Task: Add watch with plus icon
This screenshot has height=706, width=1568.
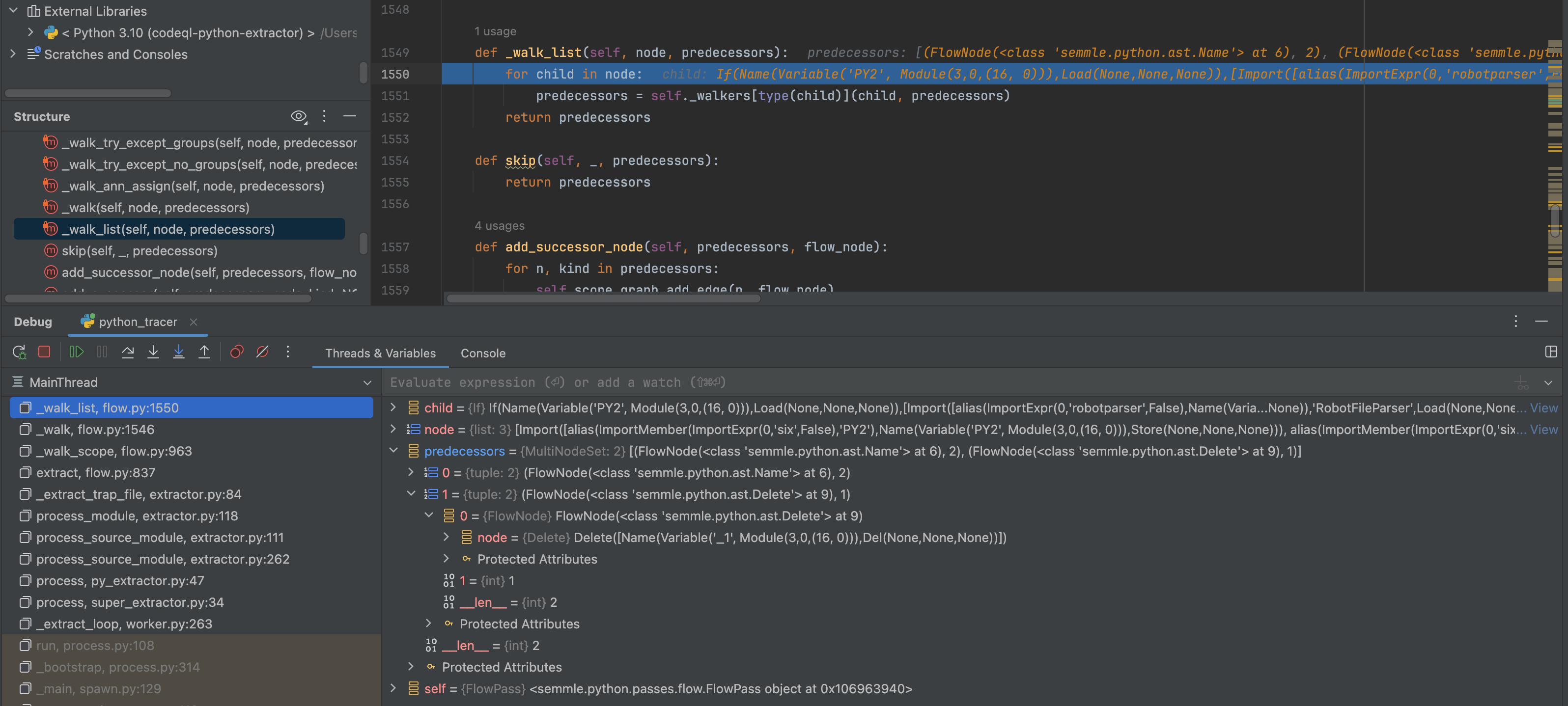Action: (1522, 383)
